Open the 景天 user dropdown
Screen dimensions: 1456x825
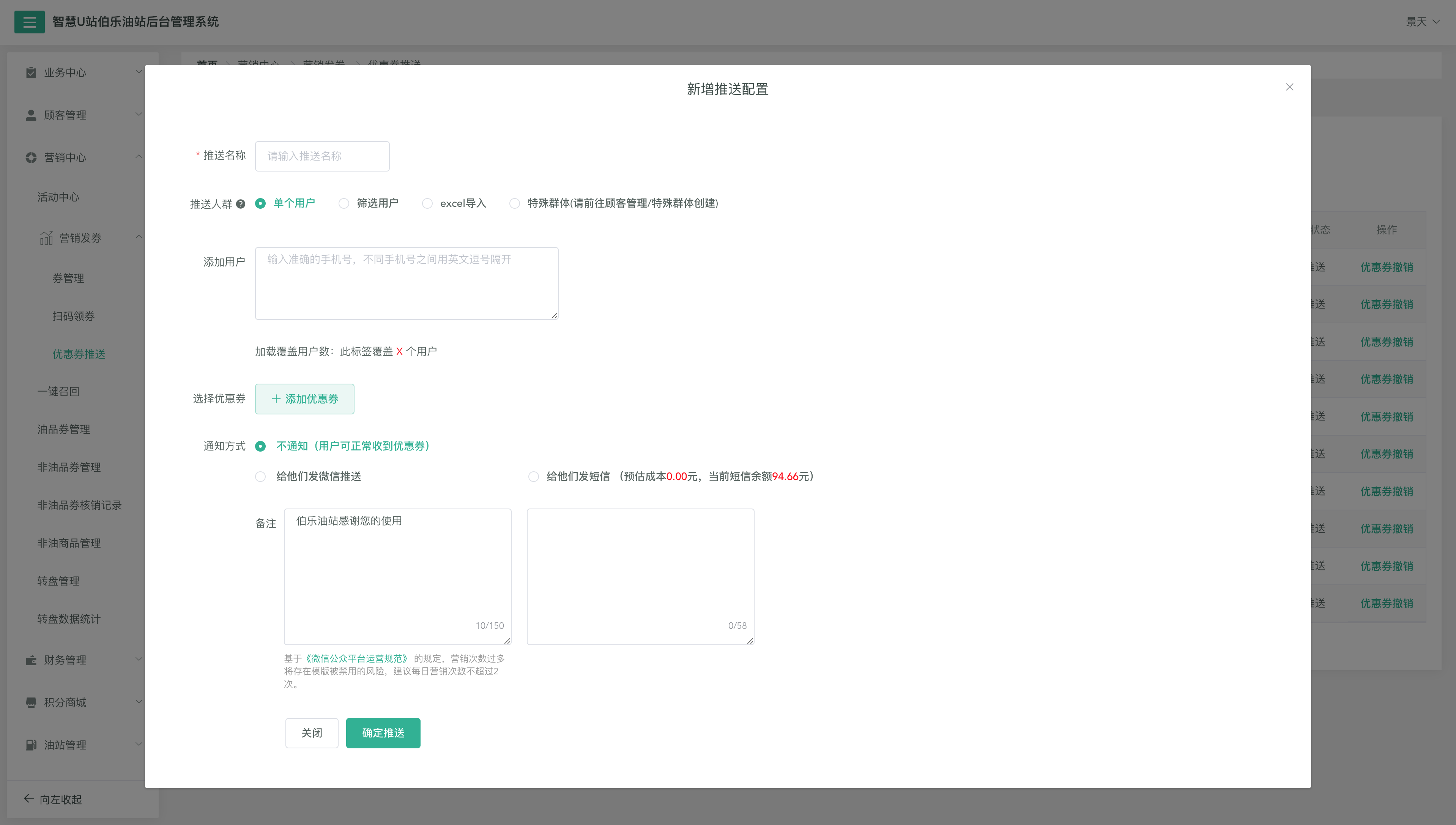pyautogui.click(x=1423, y=22)
